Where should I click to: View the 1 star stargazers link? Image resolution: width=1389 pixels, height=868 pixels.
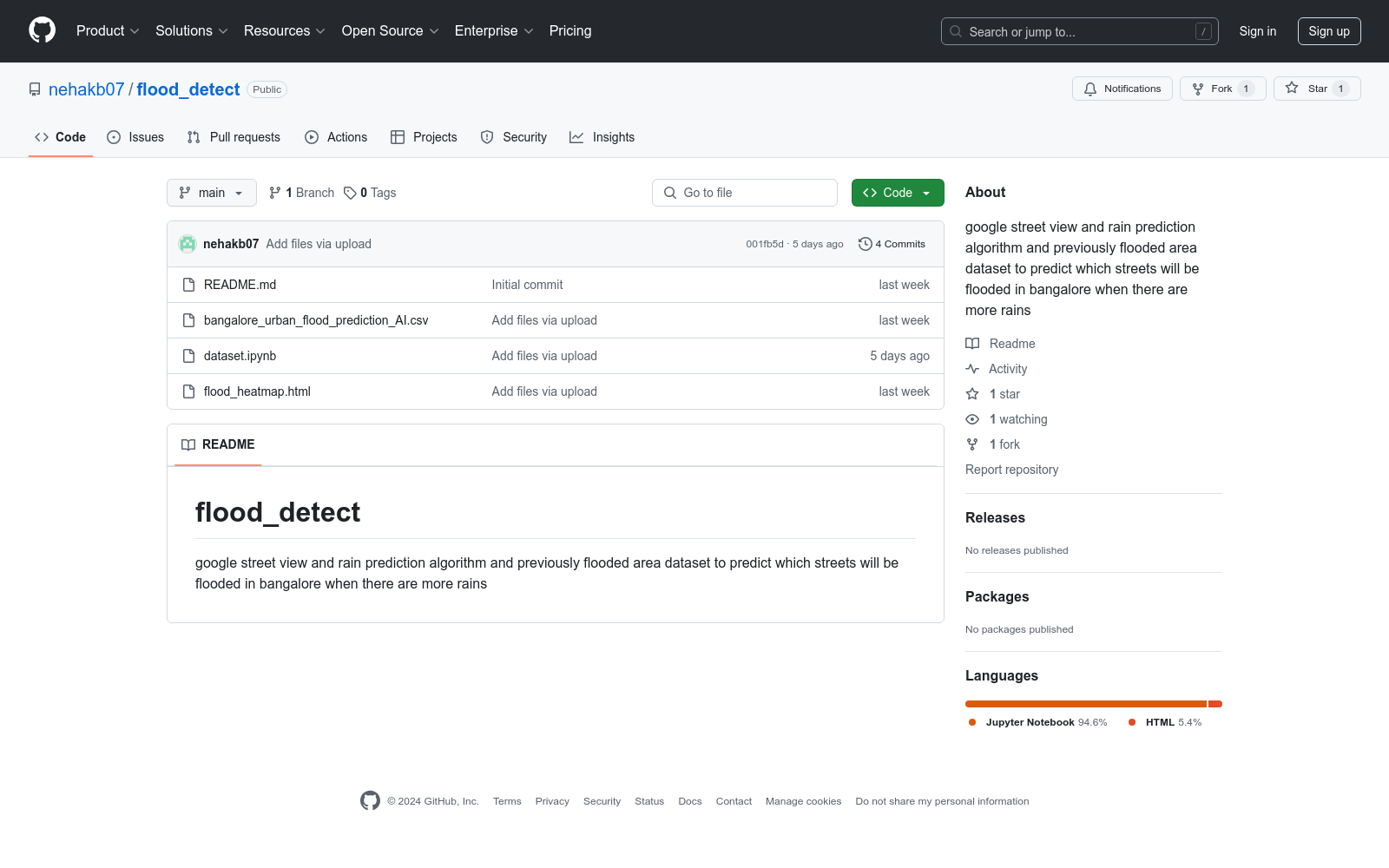pyautogui.click(x=993, y=394)
